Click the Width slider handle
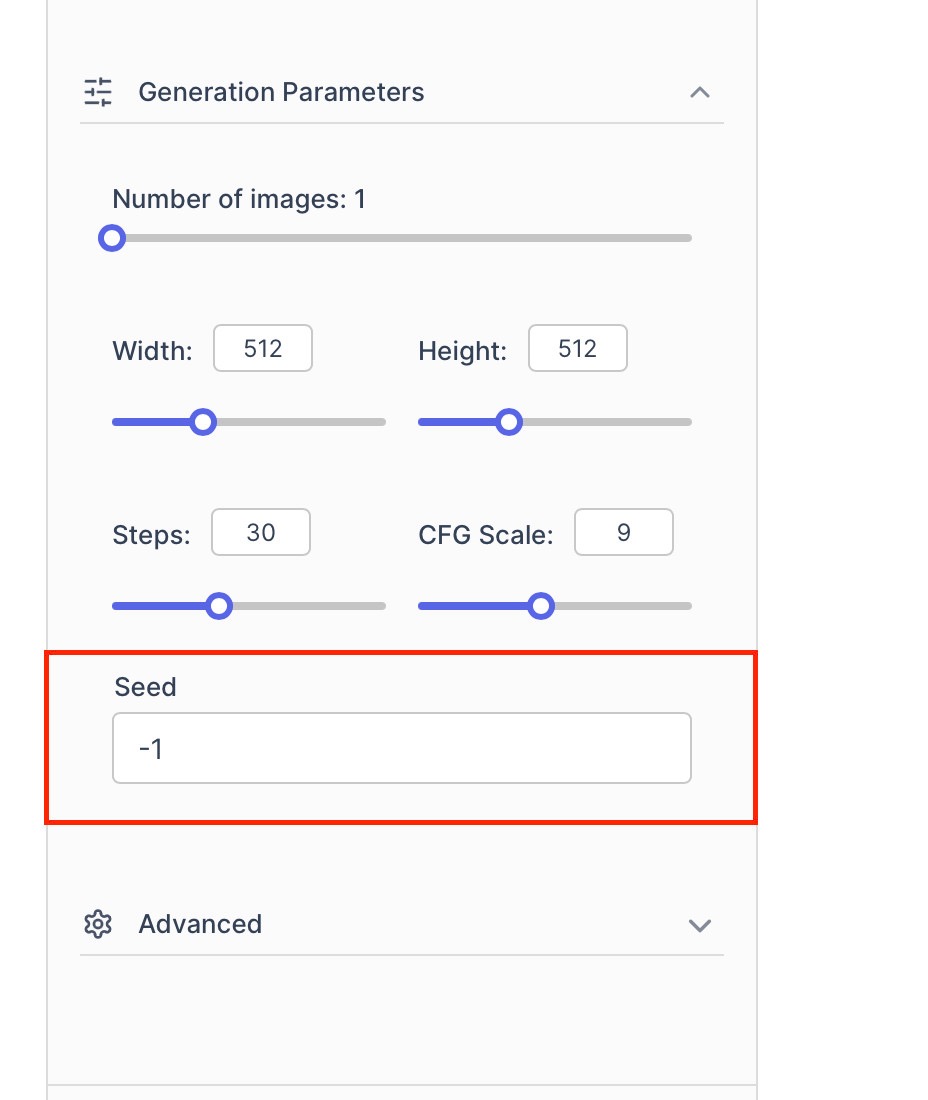Viewport: 928px width, 1100px height. coord(203,422)
